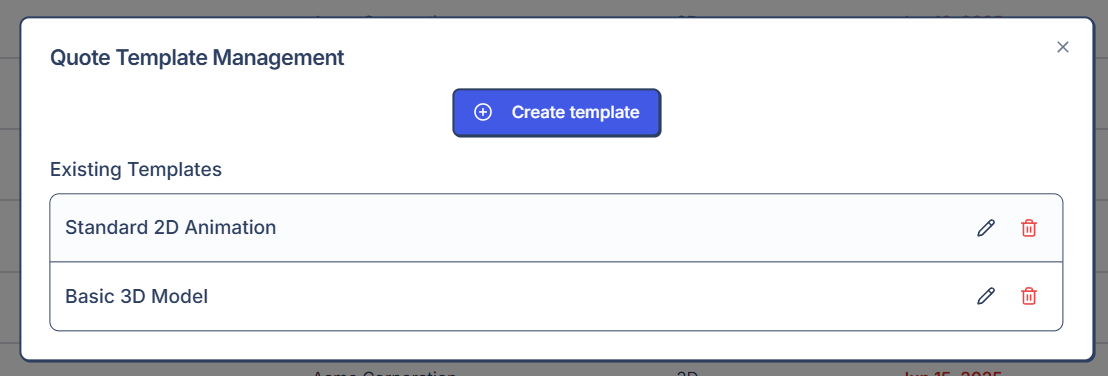Click the Create template button label
The height and width of the screenshot is (376, 1108).
click(575, 112)
